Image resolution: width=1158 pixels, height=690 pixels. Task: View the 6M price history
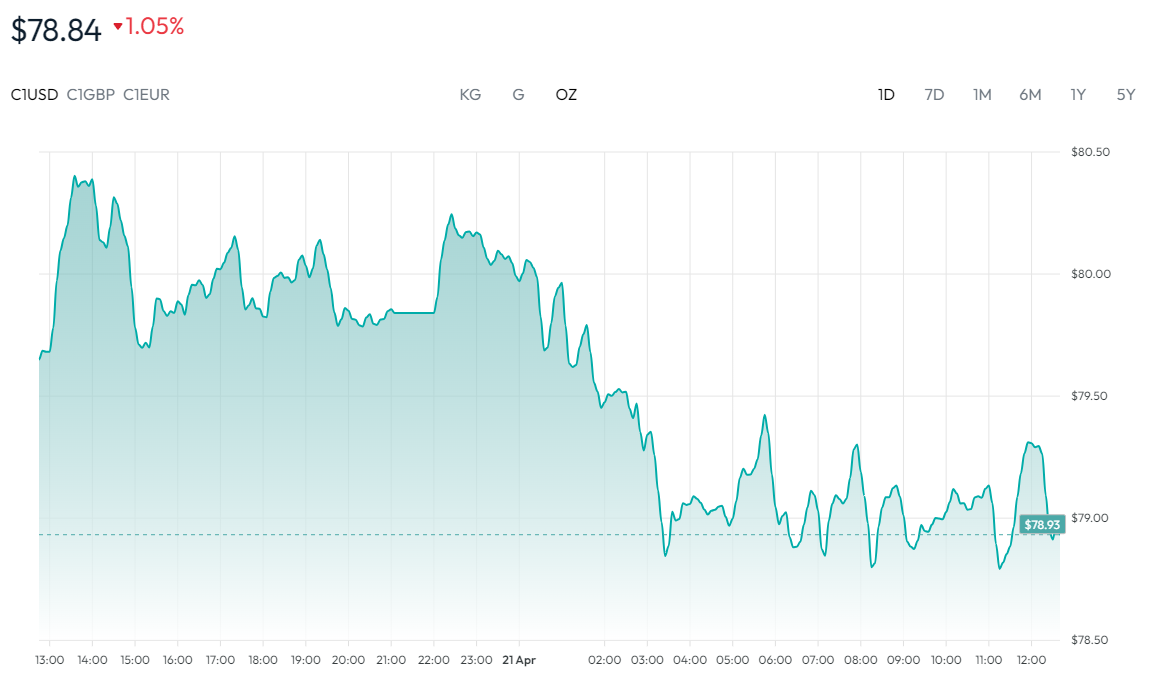coord(1030,95)
